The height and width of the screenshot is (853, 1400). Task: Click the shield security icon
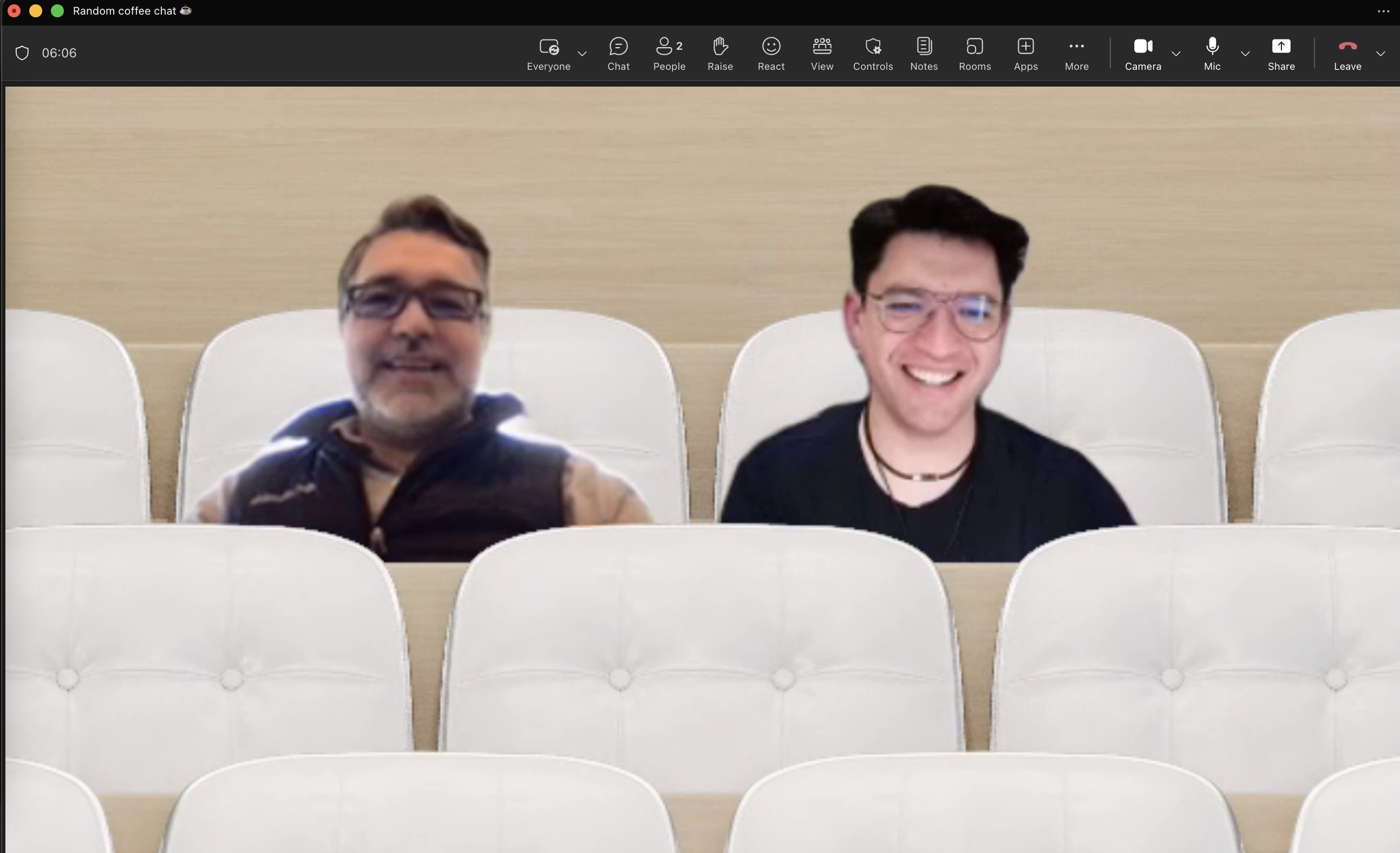coord(22,53)
